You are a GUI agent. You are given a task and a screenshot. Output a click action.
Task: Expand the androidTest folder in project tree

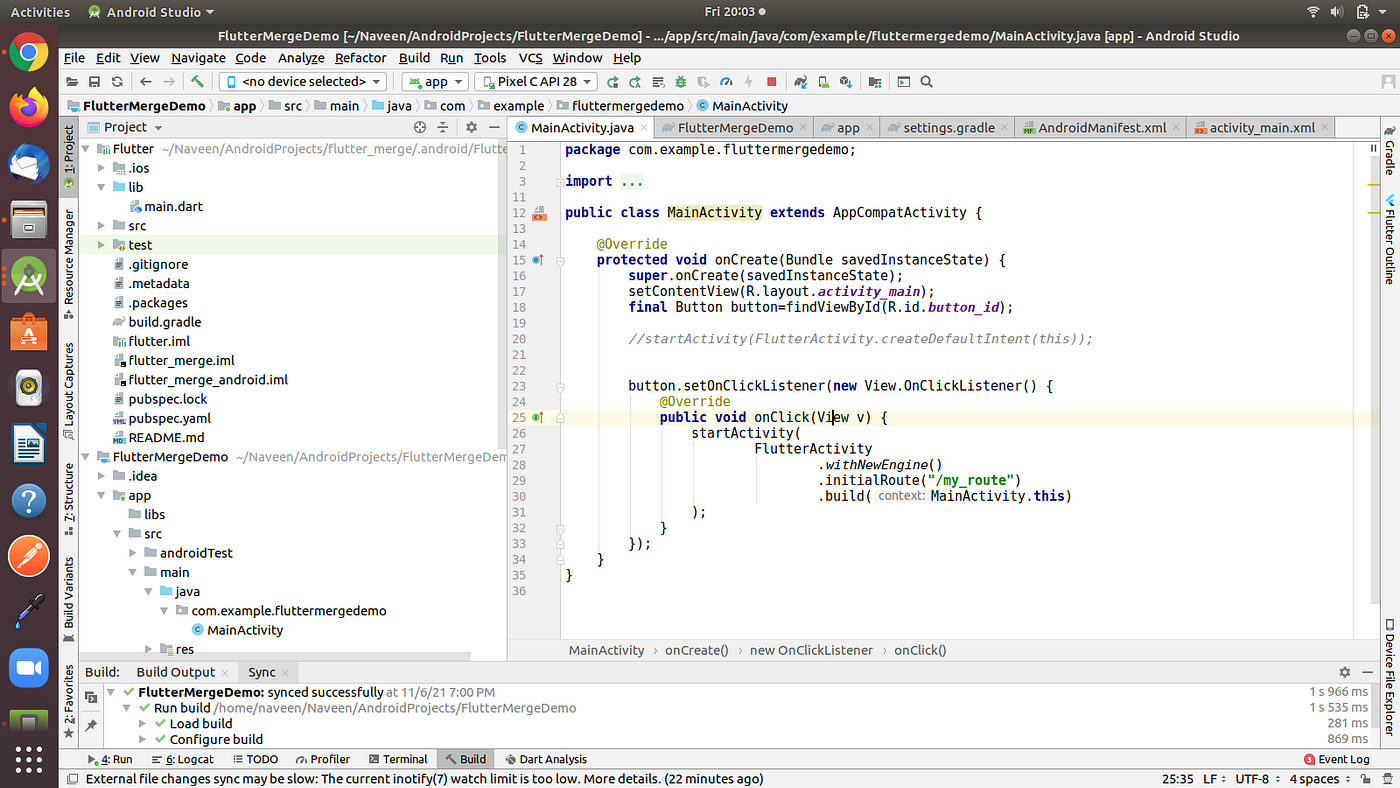click(134, 553)
